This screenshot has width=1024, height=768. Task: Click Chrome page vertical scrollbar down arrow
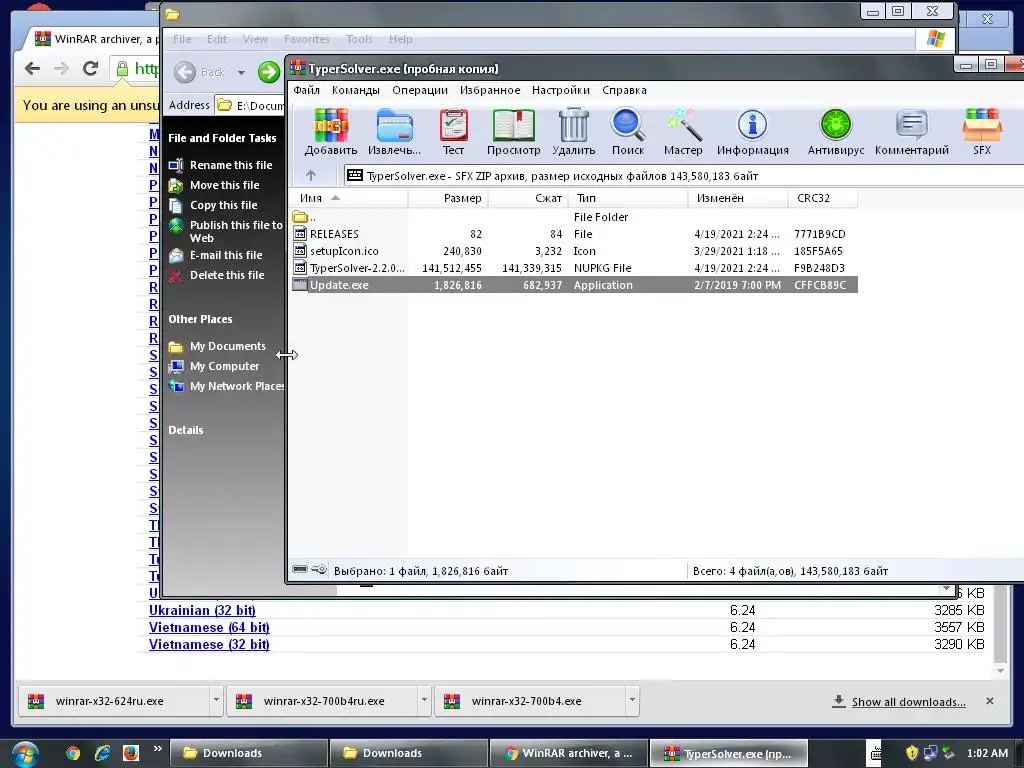pyautogui.click(x=1000, y=671)
